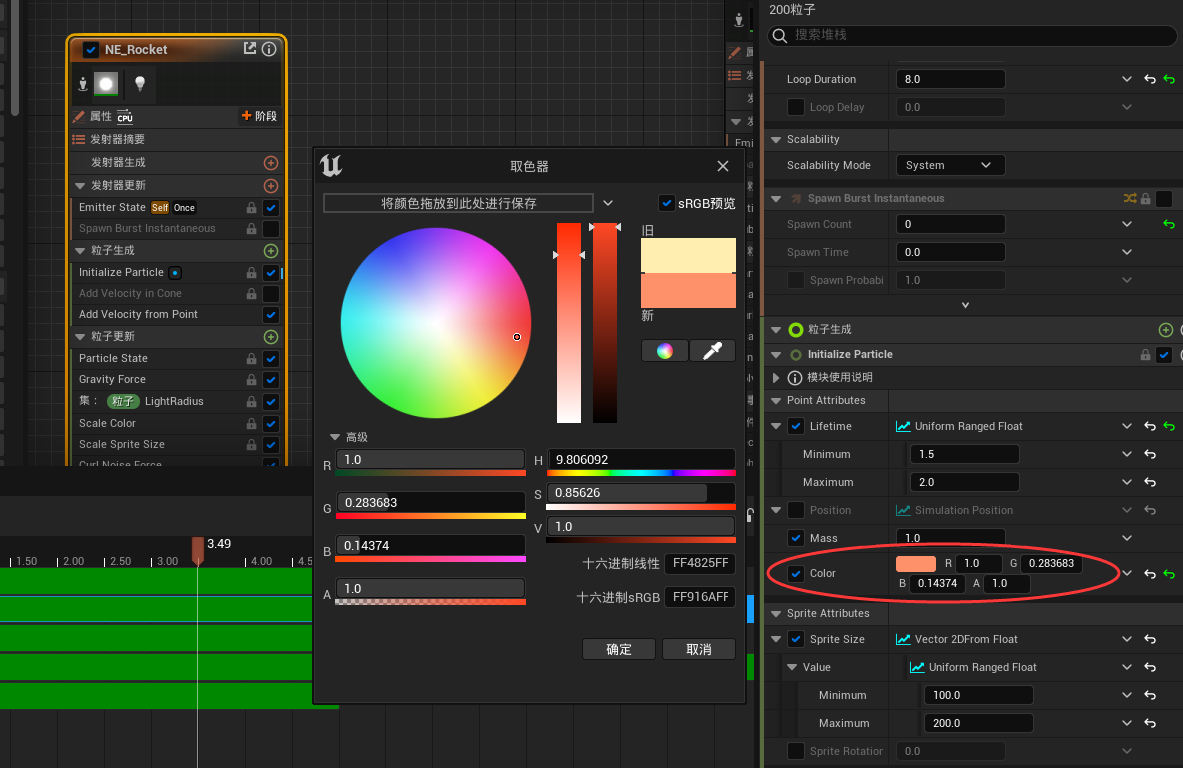Screen dimensions: 1183x768
Task: Uncheck the Color attribute checkbox
Action: point(796,573)
